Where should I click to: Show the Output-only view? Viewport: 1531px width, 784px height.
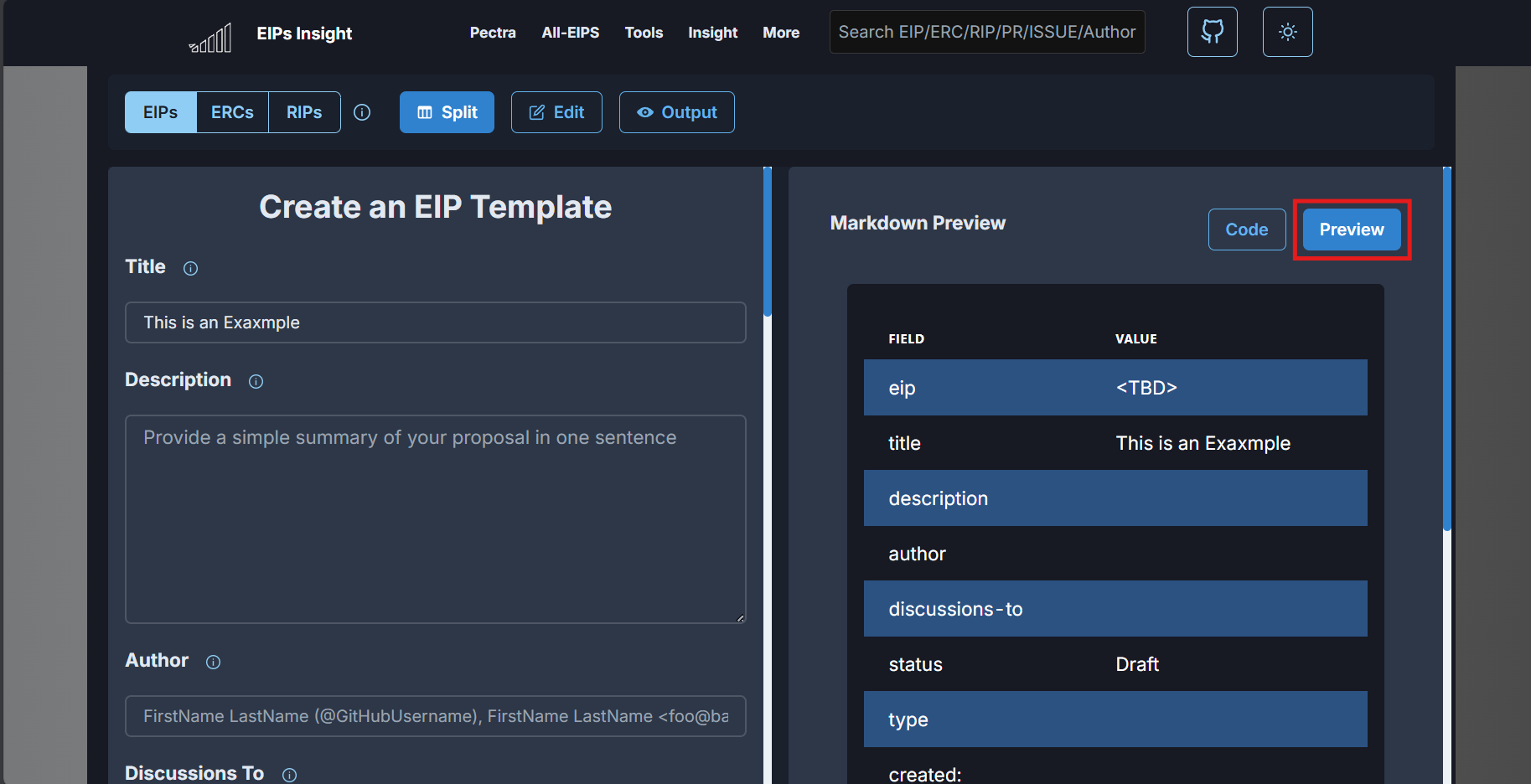pos(676,112)
